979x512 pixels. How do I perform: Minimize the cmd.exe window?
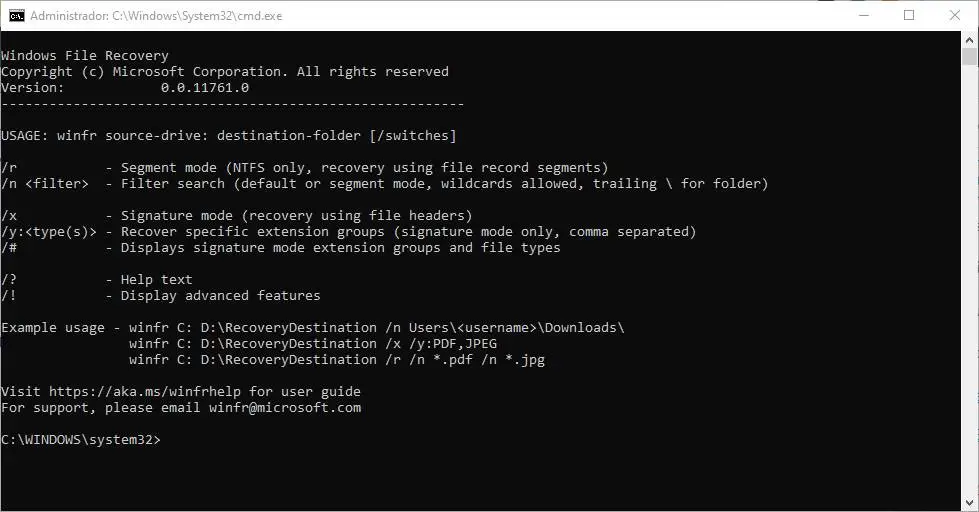tap(863, 15)
